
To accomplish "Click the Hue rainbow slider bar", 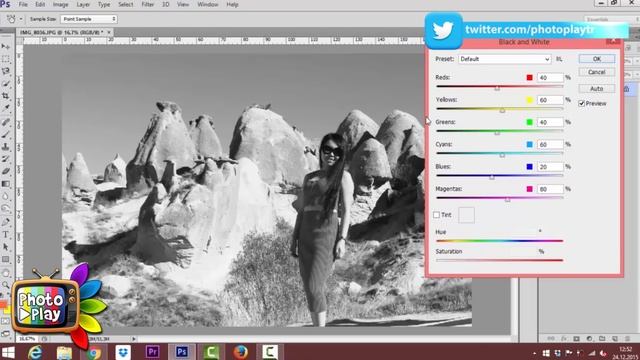I will pos(500,241).
